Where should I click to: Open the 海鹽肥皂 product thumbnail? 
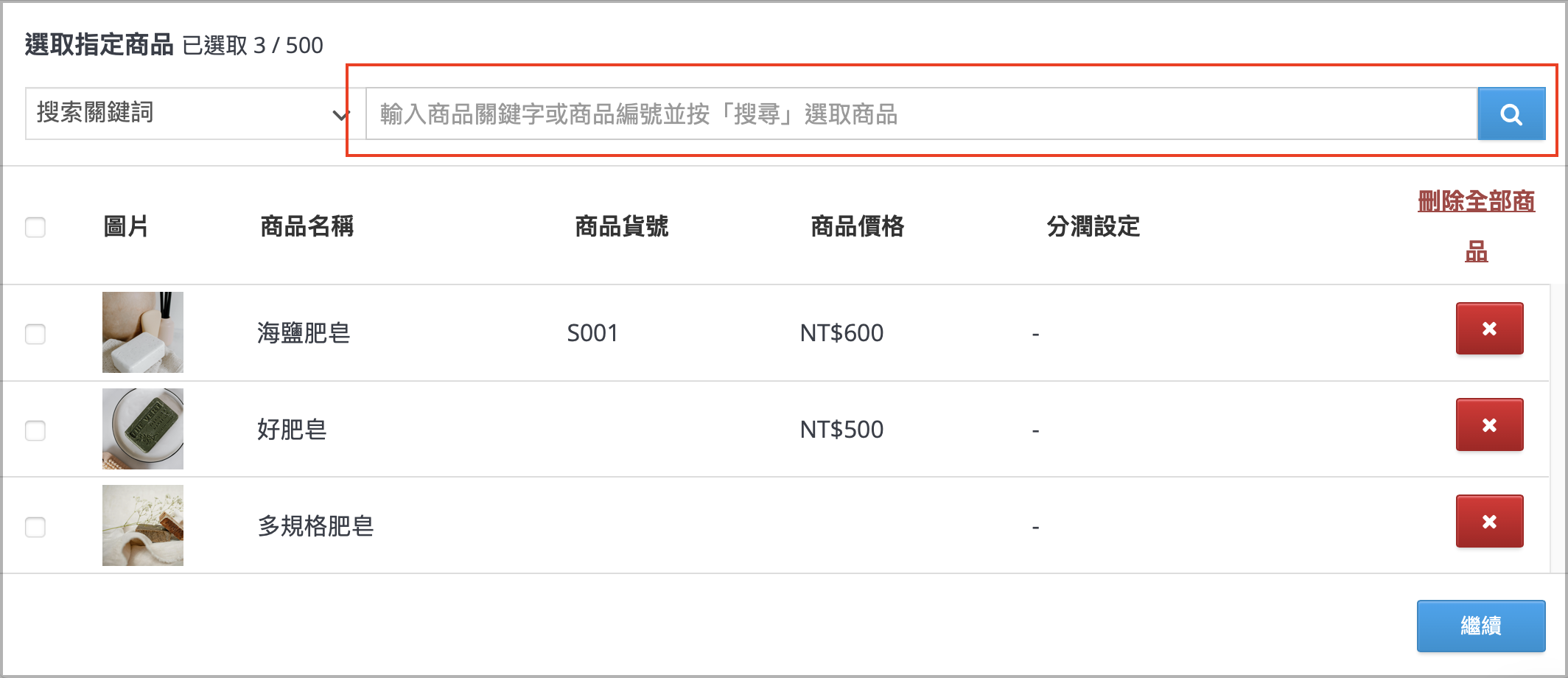(x=143, y=332)
